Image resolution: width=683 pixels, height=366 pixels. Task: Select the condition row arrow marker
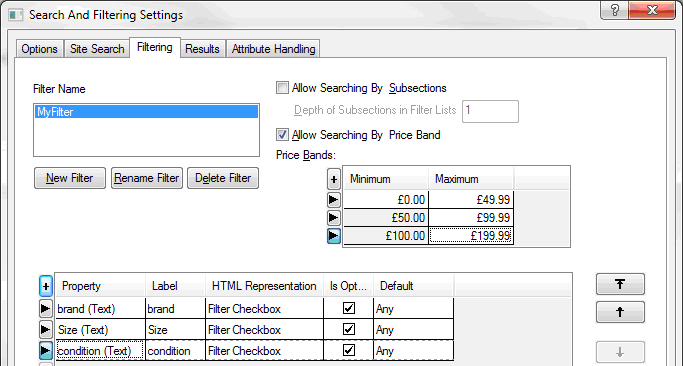(46, 351)
